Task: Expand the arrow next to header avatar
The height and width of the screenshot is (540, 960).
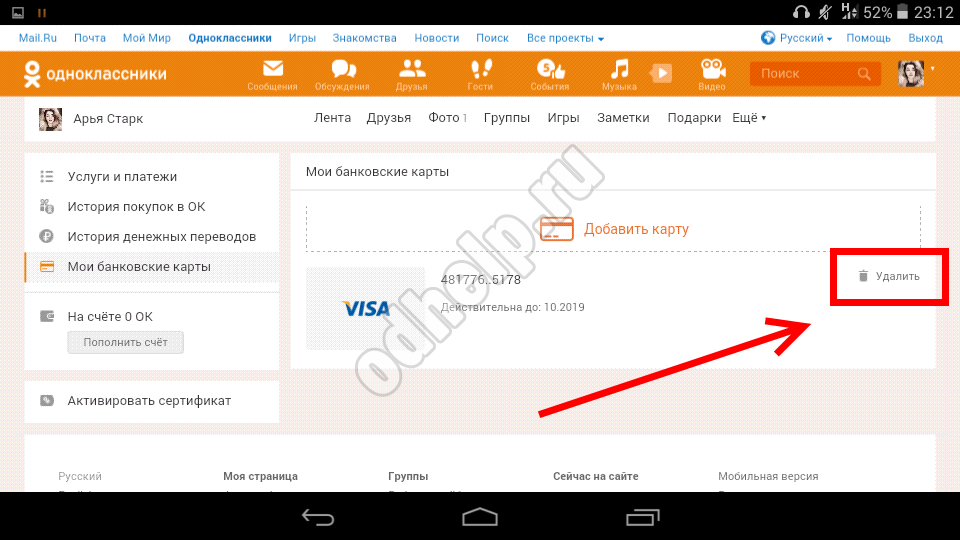Action: pyautogui.click(x=932, y=69)
